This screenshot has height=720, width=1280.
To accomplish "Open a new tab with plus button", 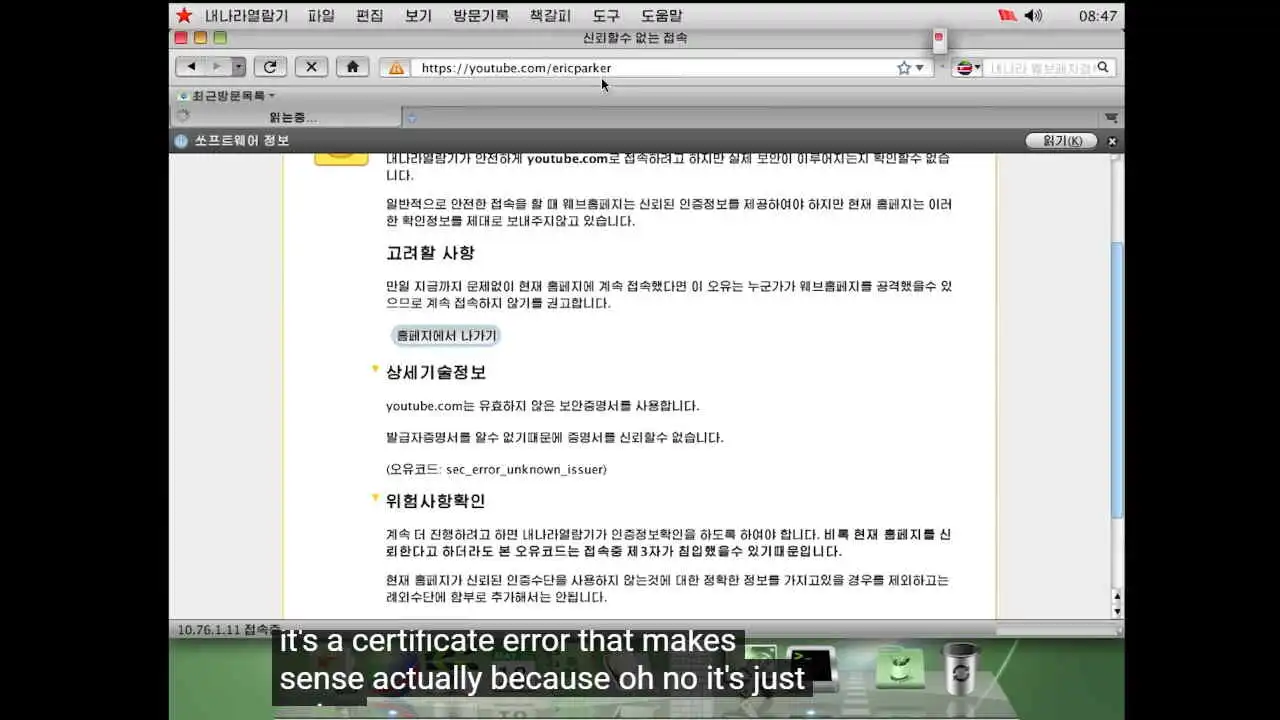I will click(x=411, y=118).
